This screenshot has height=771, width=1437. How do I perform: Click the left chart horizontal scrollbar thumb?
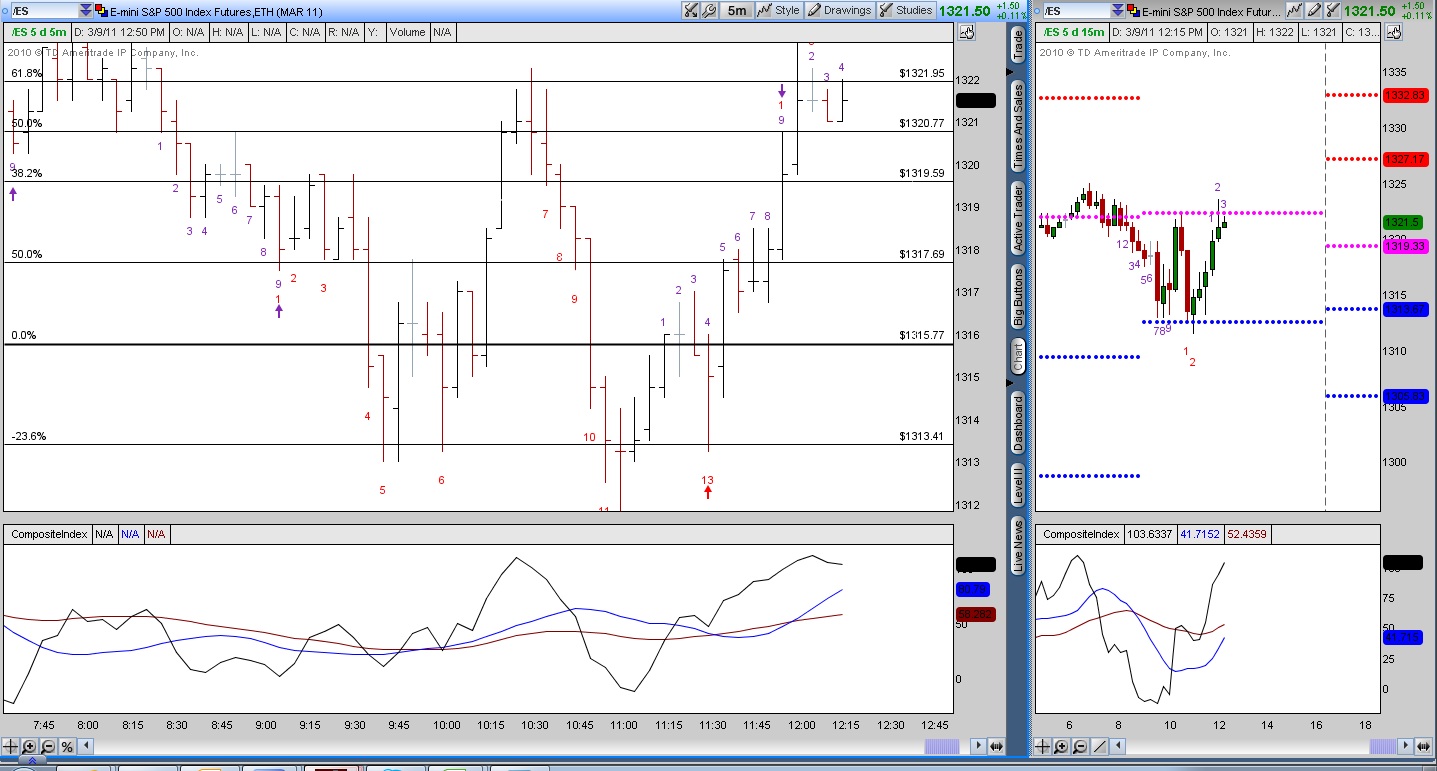click(940, 747)
